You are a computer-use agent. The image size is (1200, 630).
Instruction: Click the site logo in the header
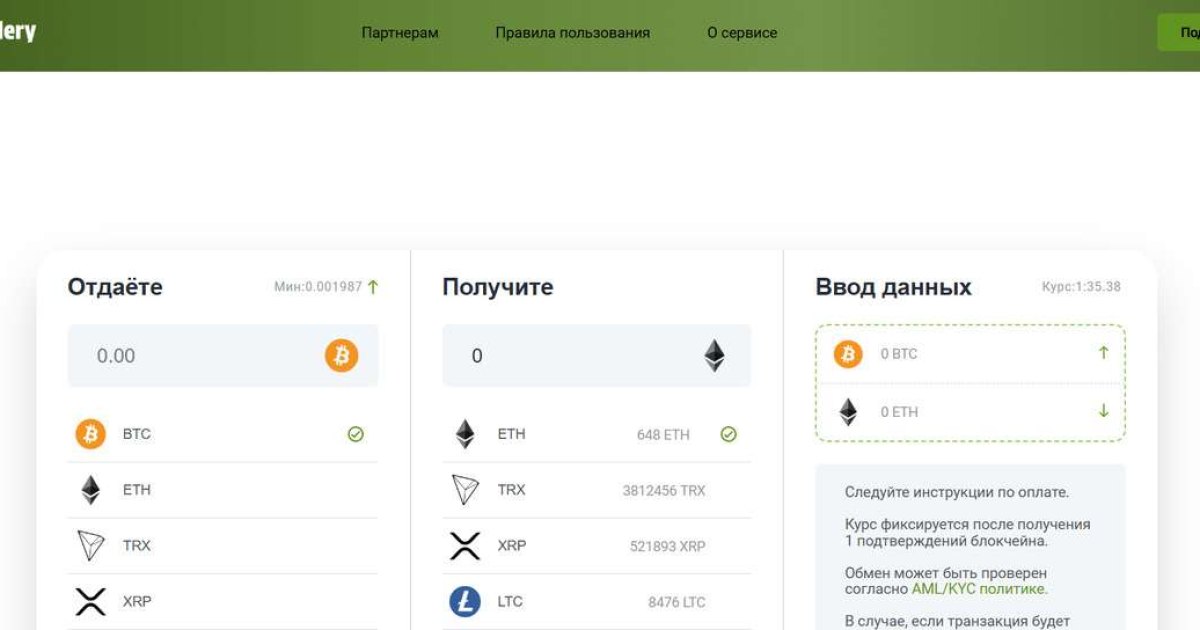[x=18, y=30]
